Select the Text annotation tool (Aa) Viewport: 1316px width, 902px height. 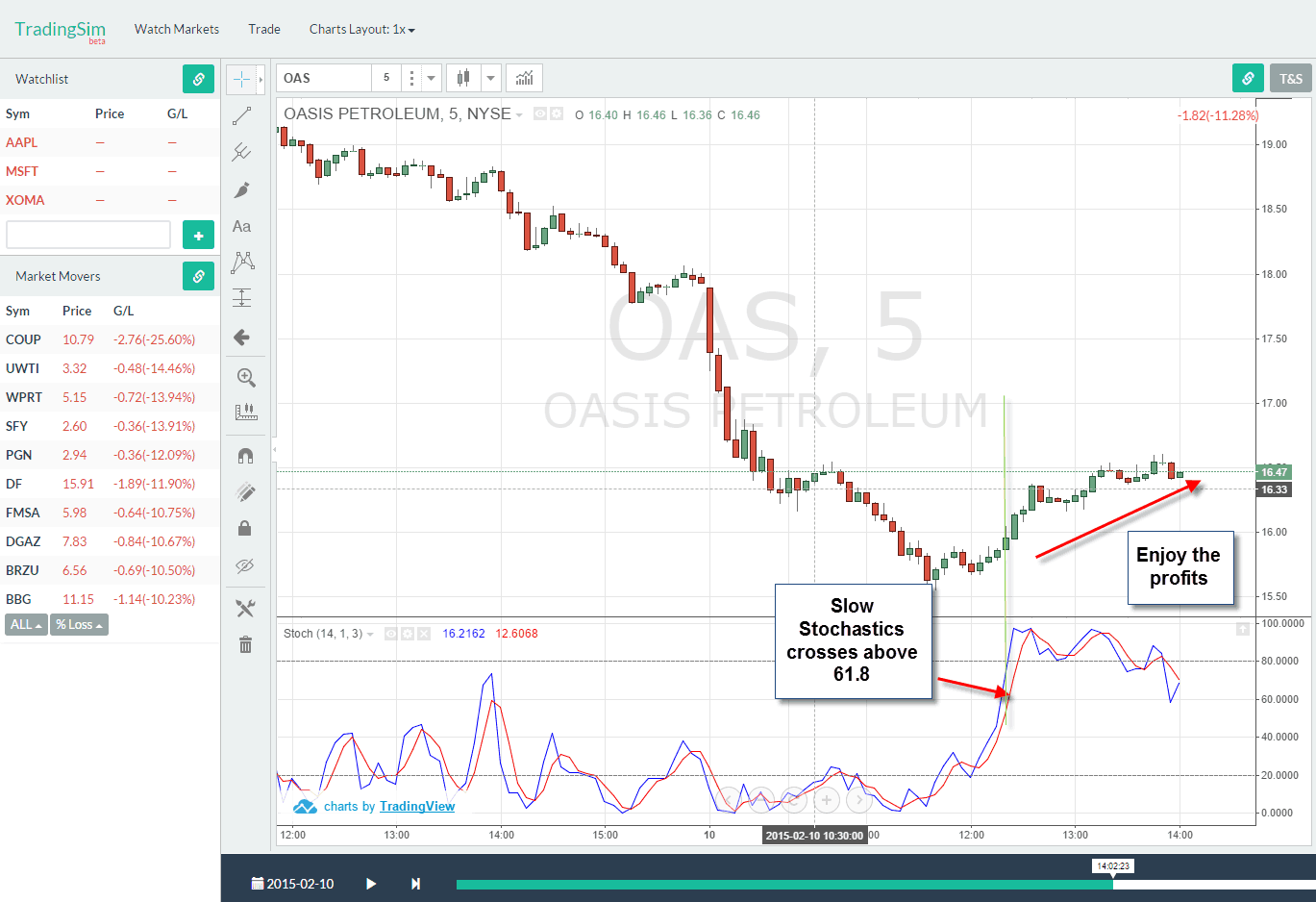pyautogui.click(x=243, y=226)
